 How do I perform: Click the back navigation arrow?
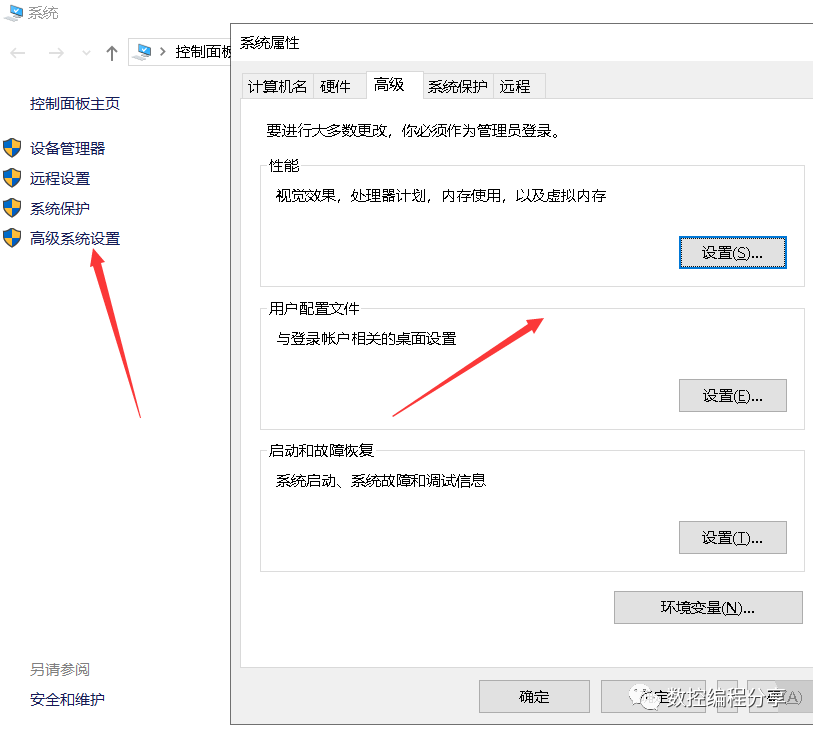(20, 52)
